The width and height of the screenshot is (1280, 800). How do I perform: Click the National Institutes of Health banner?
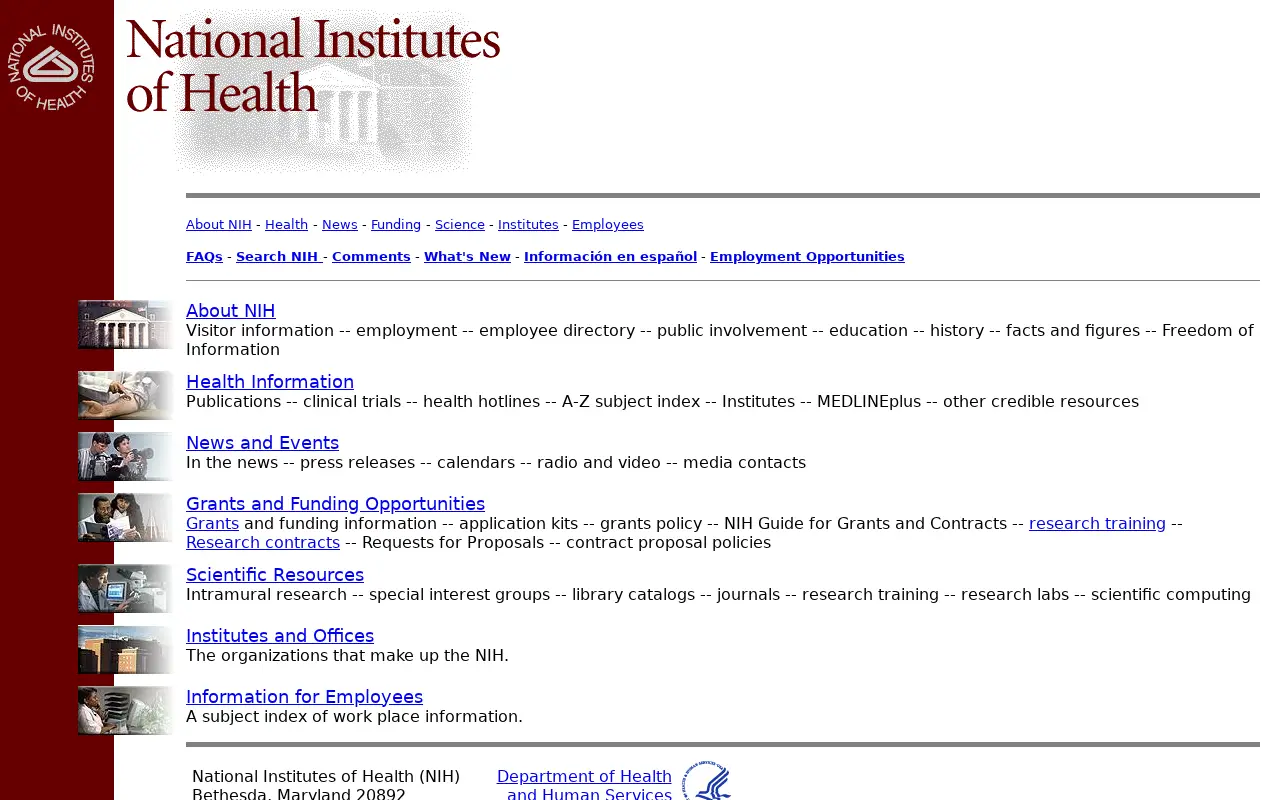pyautogui.click(x=313, y=90)
